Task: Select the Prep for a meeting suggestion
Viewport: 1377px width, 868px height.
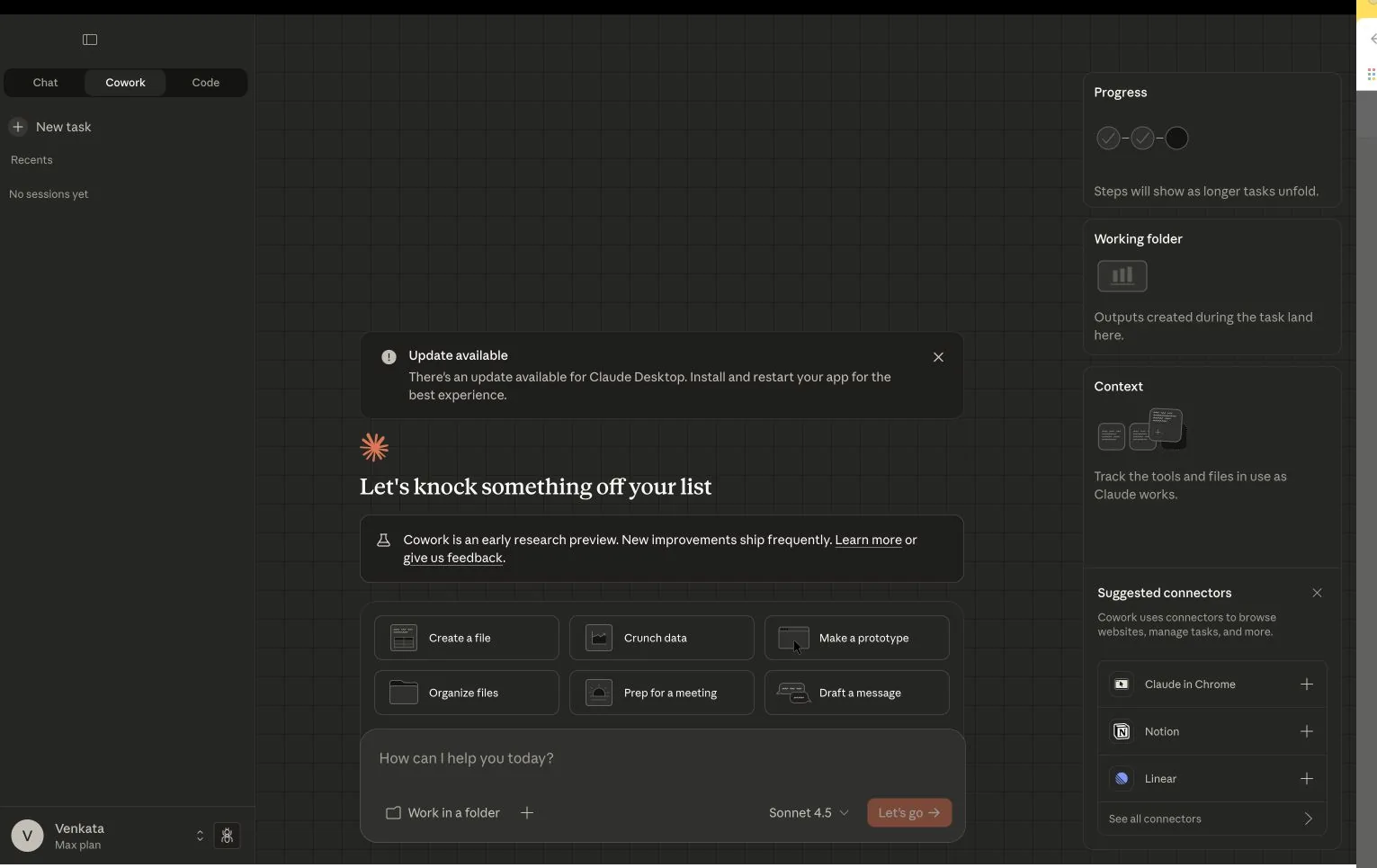Action: [662, 693]
